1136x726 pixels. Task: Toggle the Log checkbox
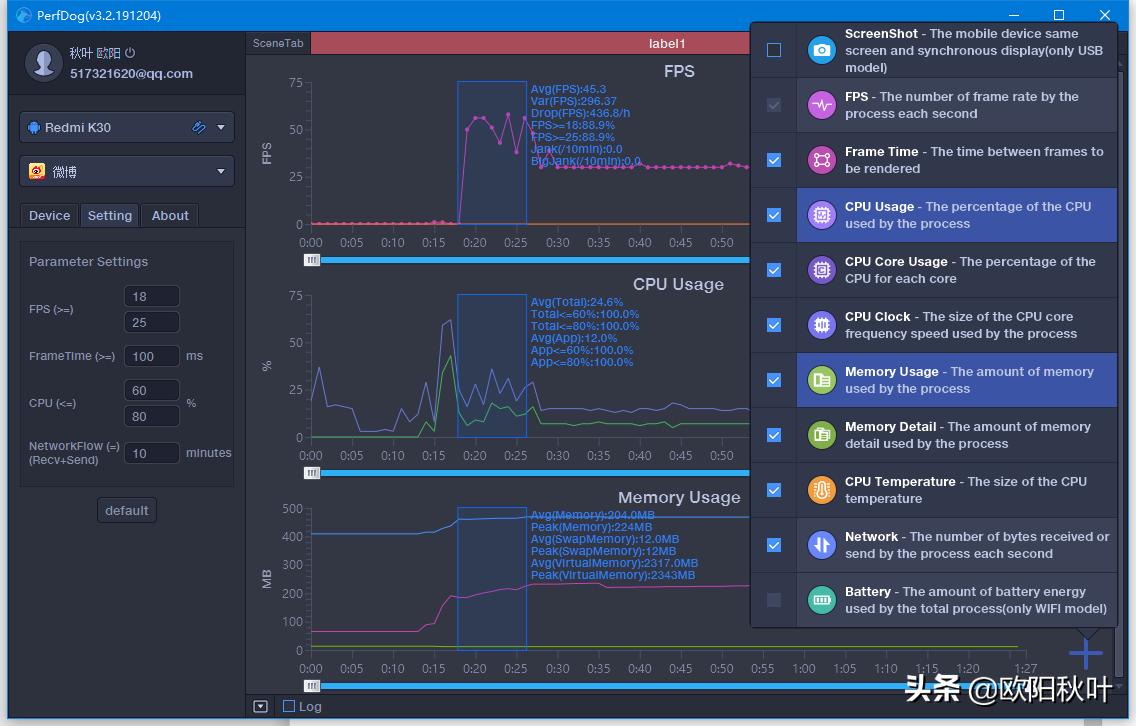pos(289,706)
